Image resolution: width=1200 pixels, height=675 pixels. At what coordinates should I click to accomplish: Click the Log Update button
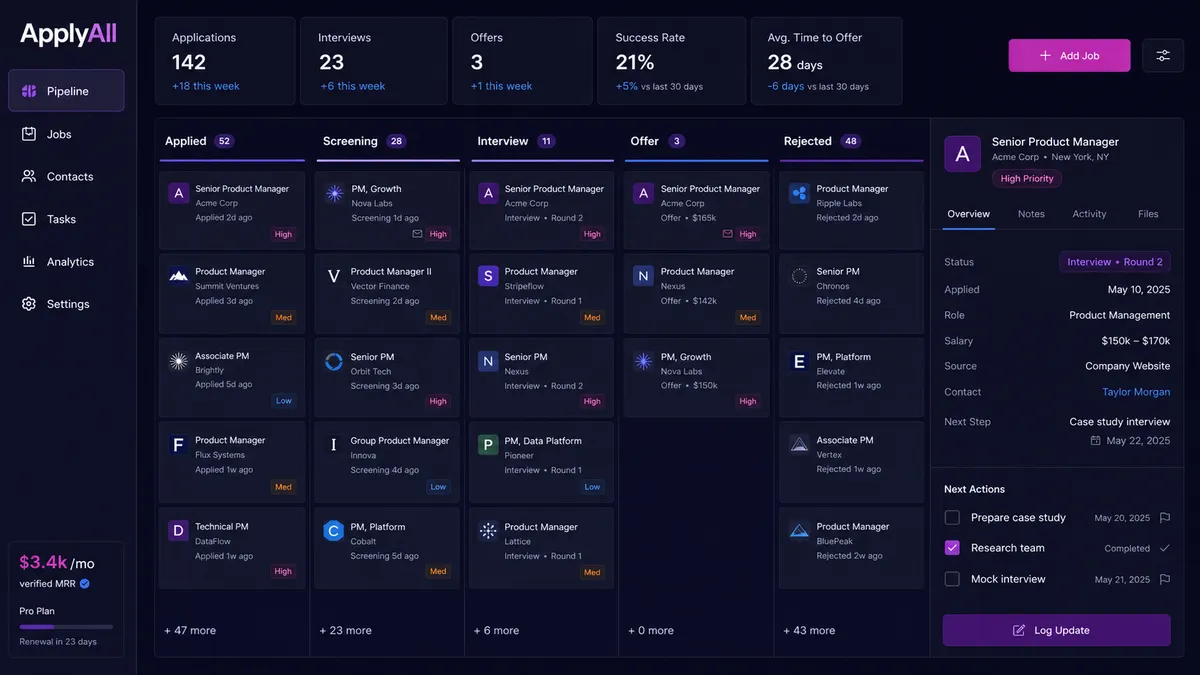(x=1056, y=630)
